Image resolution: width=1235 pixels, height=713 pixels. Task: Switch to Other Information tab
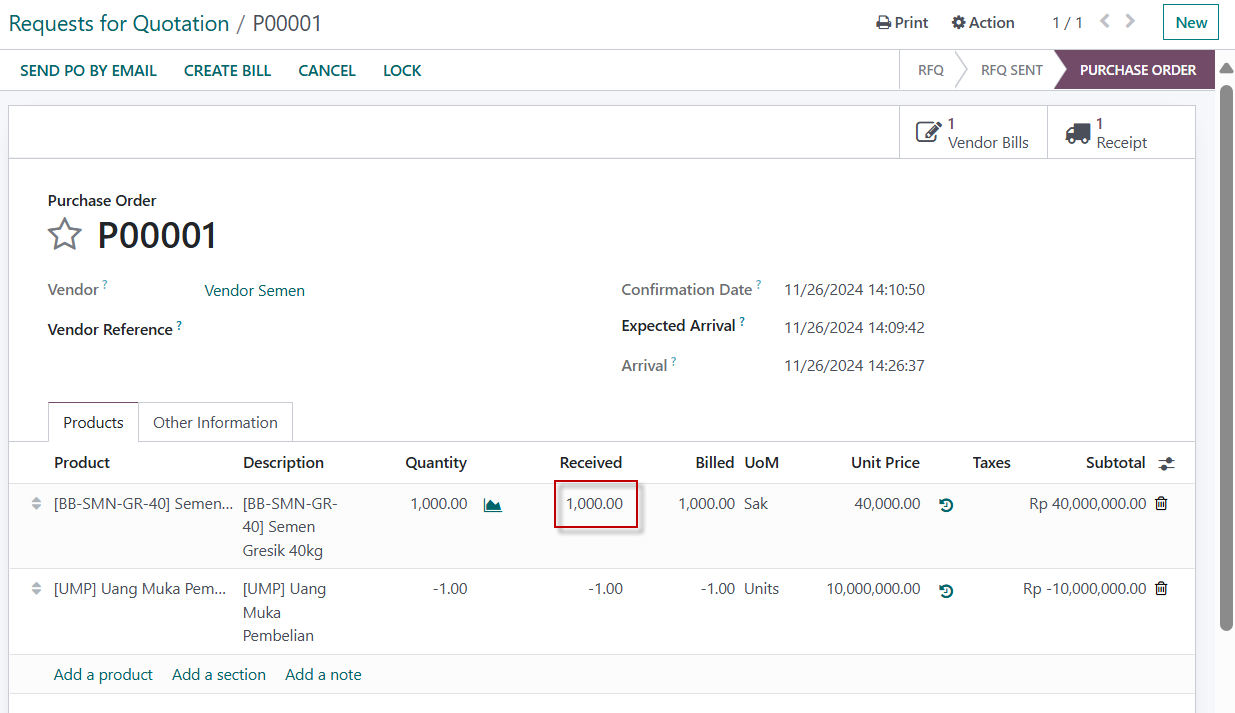(x=215, y=422)
